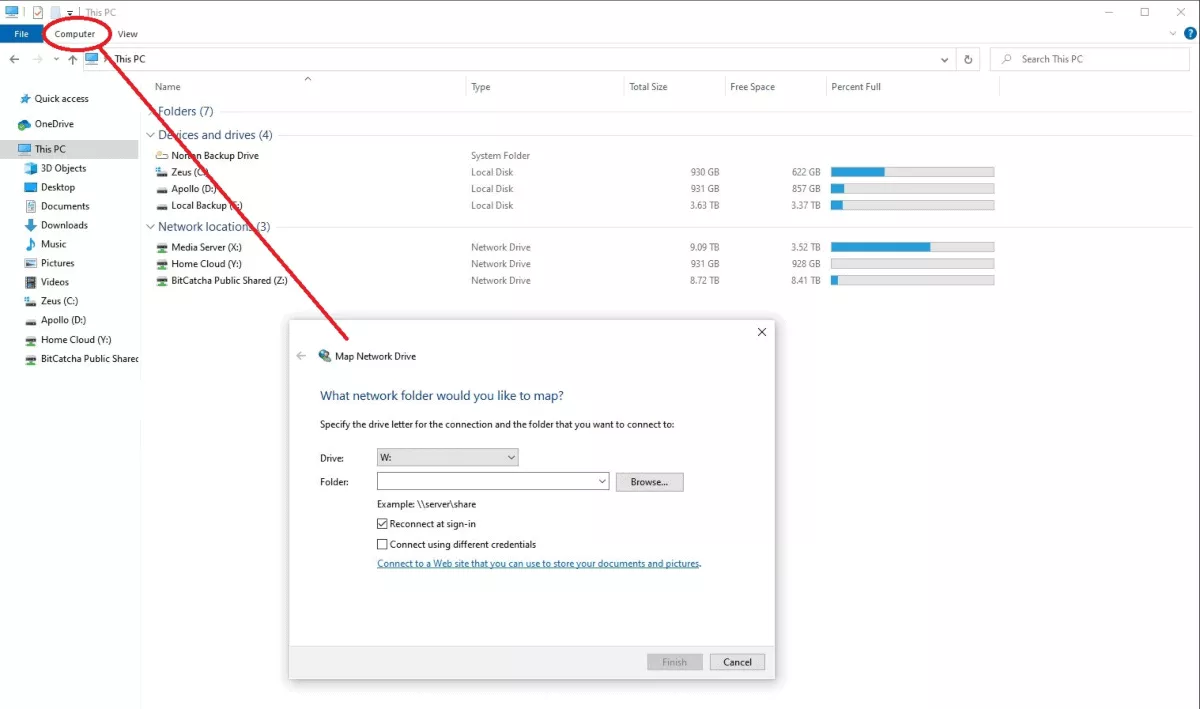Open the File ribbon tab

[x=21, y=34]
